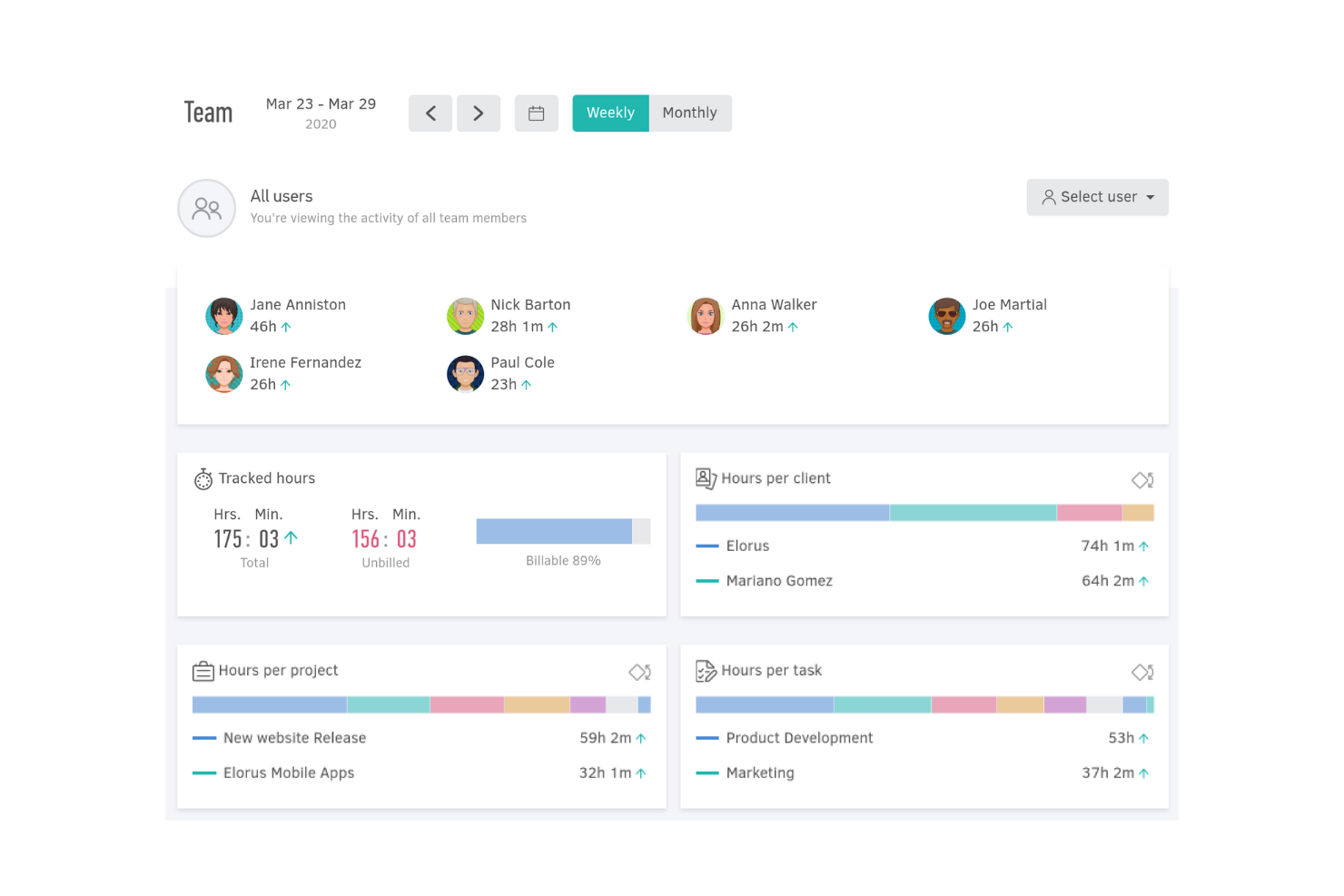Click orange segment of Hours per task bar

[x=1020, y=705]
